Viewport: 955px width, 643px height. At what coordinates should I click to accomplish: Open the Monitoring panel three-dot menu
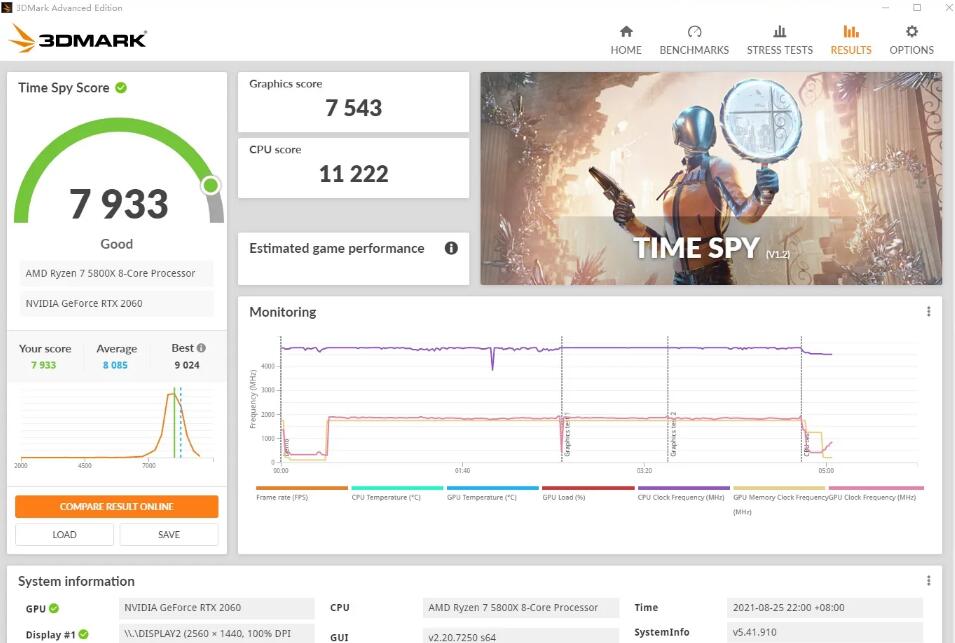[928, 311]
